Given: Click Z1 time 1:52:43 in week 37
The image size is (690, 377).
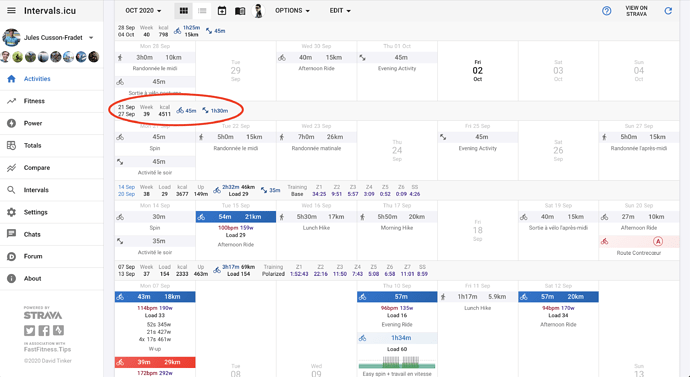Looking at the screenshot, I should 299,274.
